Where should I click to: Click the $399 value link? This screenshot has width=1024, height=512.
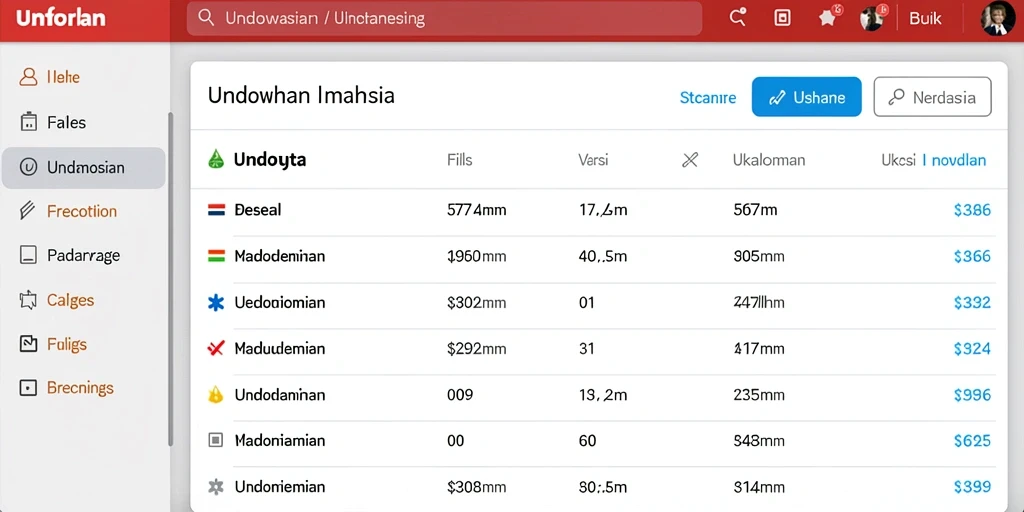pyautogui.click(x=972, y=487)
